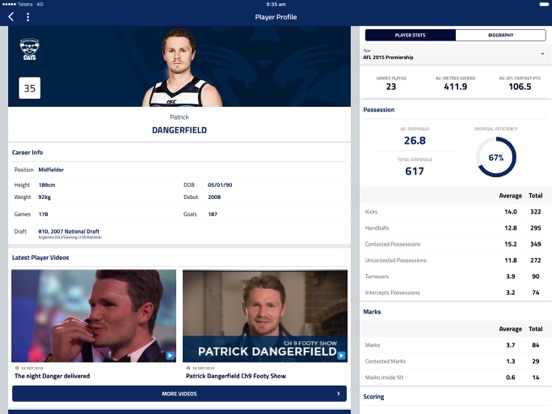Screen dimensions: 552x414
Task: Tap play icon on Danger delivered video
Action: 170,356
